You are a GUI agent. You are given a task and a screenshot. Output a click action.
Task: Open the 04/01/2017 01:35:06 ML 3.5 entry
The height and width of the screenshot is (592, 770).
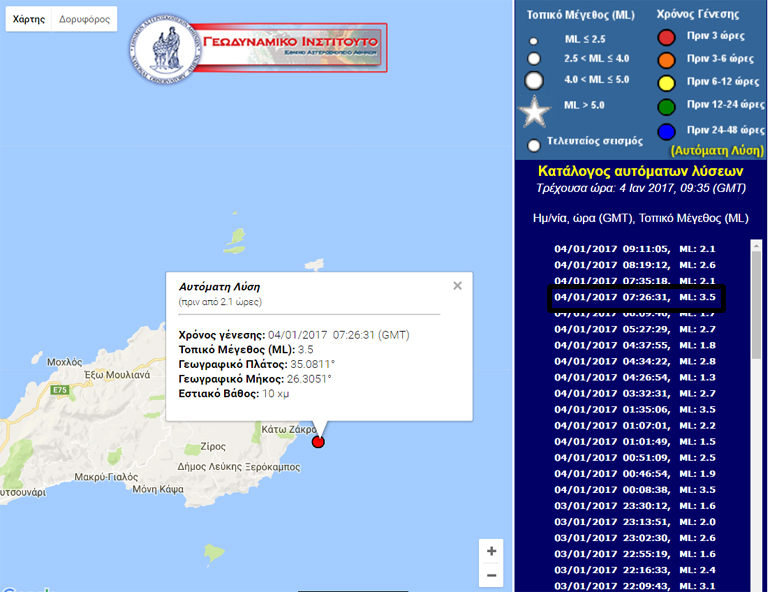[x=636, y=410]
